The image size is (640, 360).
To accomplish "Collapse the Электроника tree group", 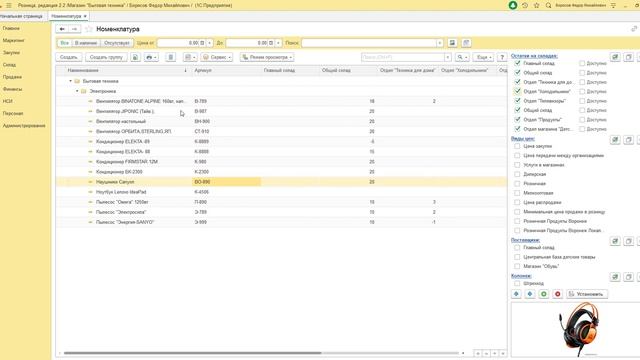I will click(x=77, y=91).
